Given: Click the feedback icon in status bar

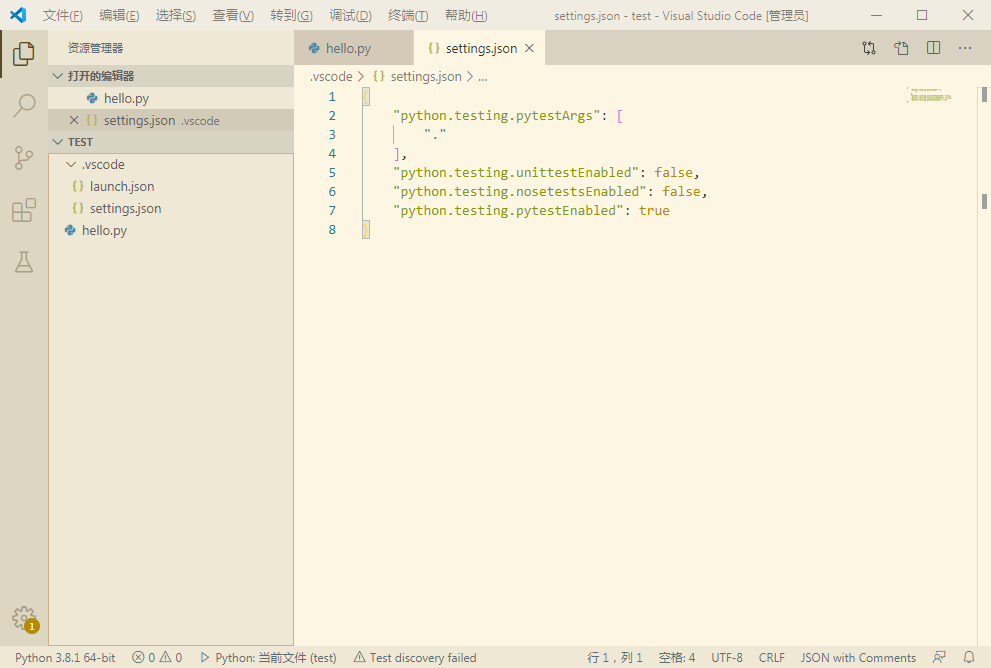Looking at the screenshot, I should 939,657.
